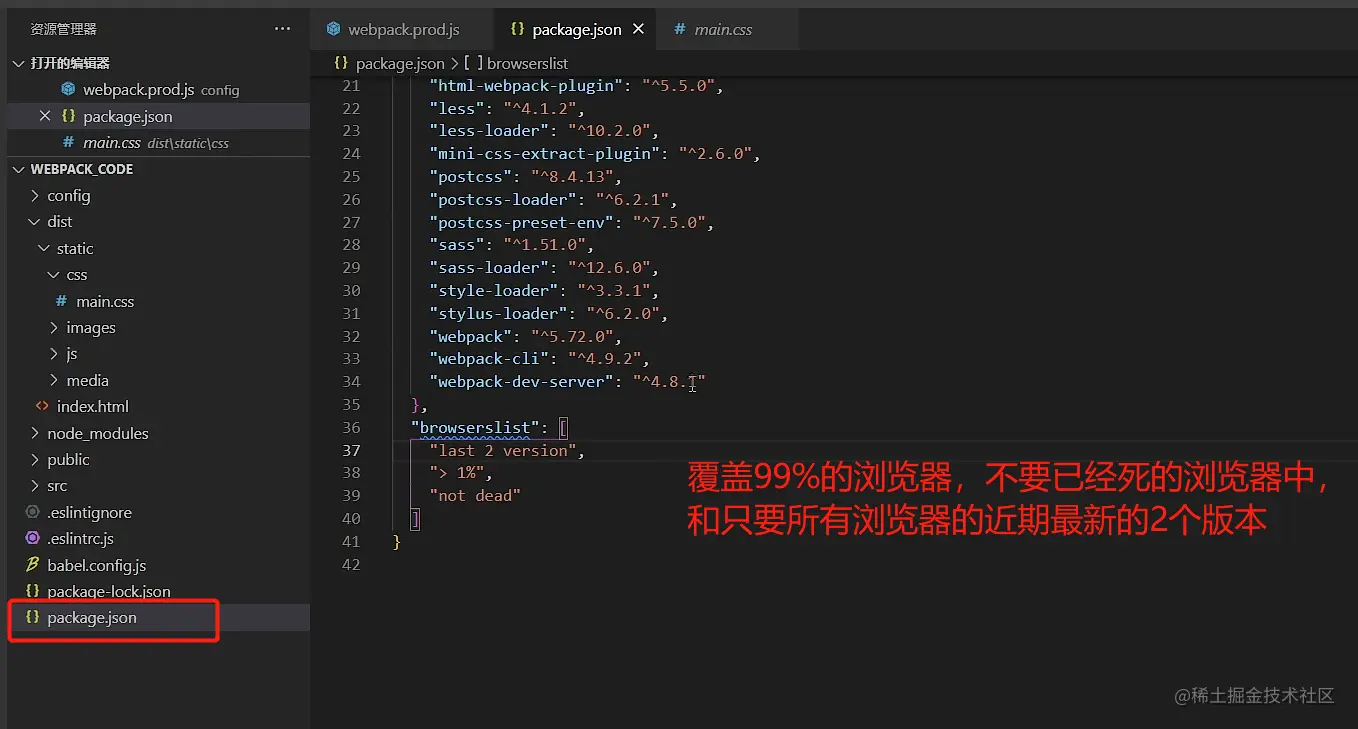Click main.css hash icon under css folder
This screenshot has height=729, width=1358.
61,301
